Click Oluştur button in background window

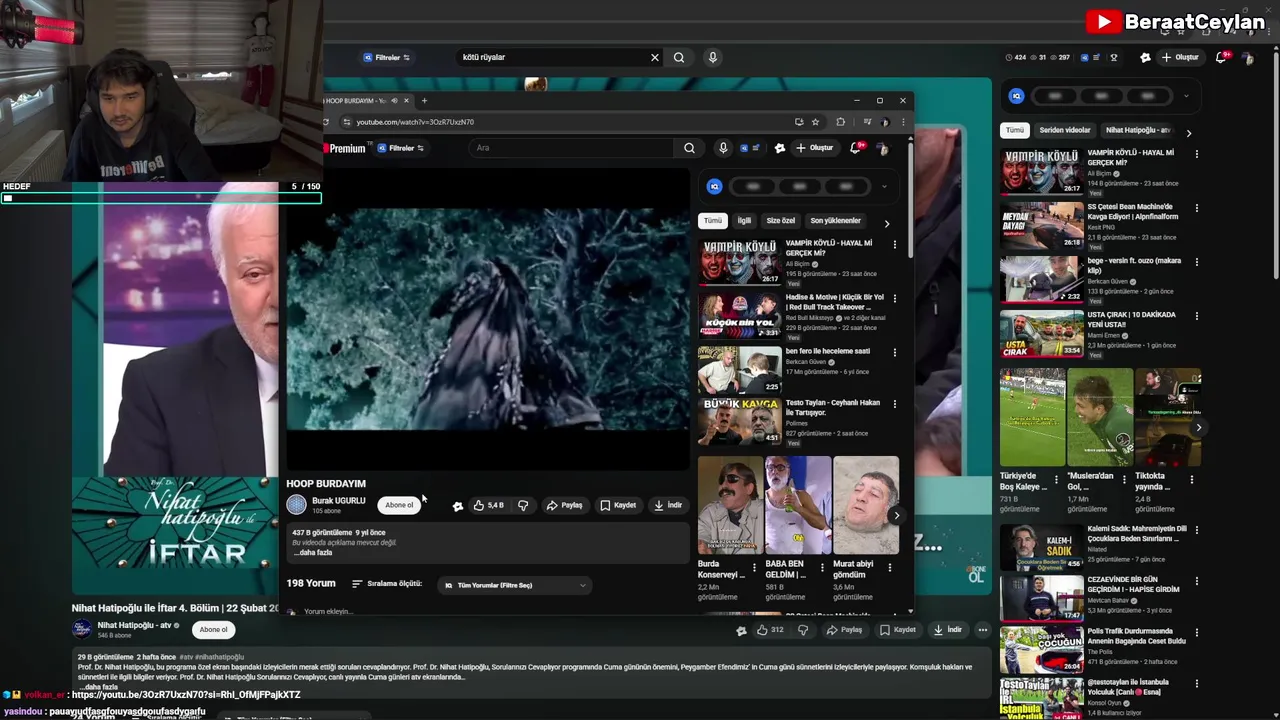(1180, 57)
